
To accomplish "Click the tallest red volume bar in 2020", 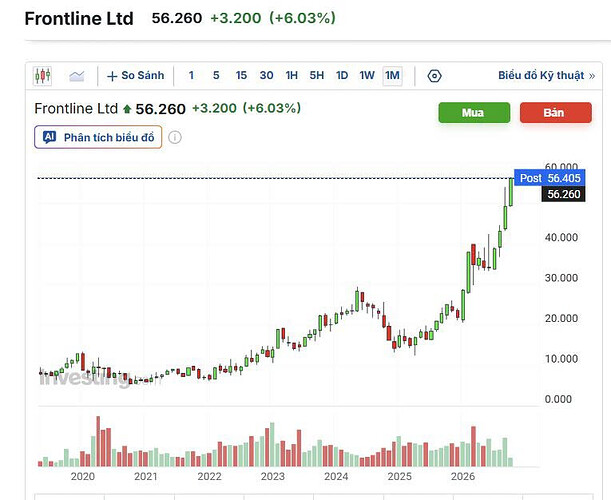I will coord(98,441).
